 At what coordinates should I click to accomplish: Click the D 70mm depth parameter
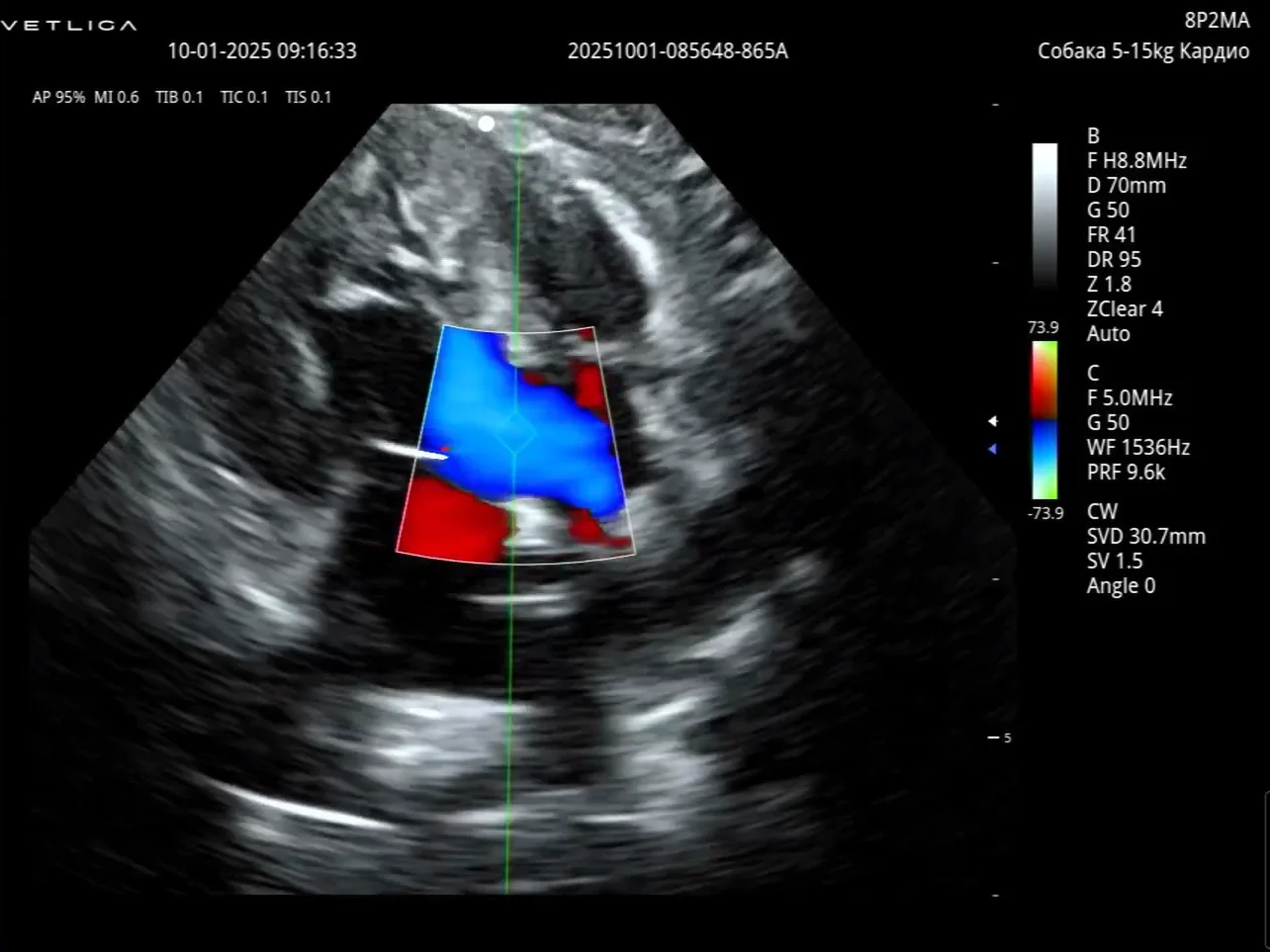[x=1126, y=186]
